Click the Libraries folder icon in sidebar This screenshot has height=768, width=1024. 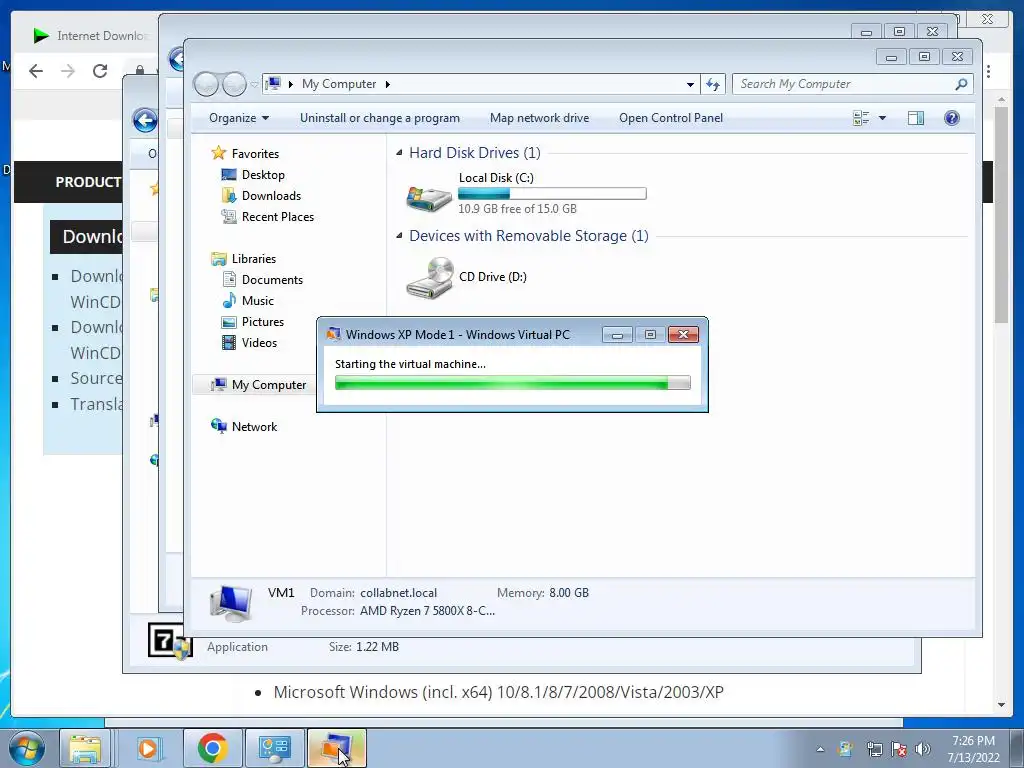[x=218, y=259]
